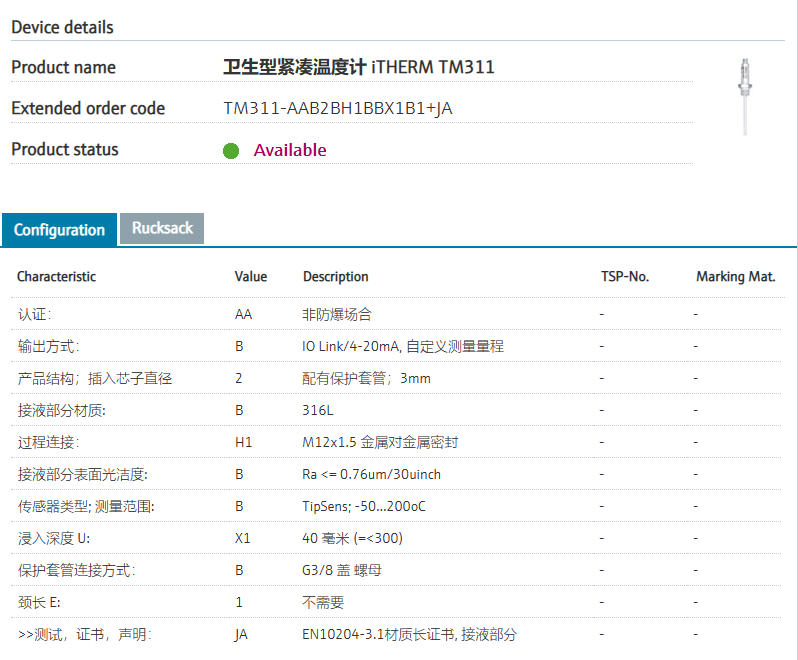Select the Configuration tab
Screen dimensions: 798x660
coord(59,230)
